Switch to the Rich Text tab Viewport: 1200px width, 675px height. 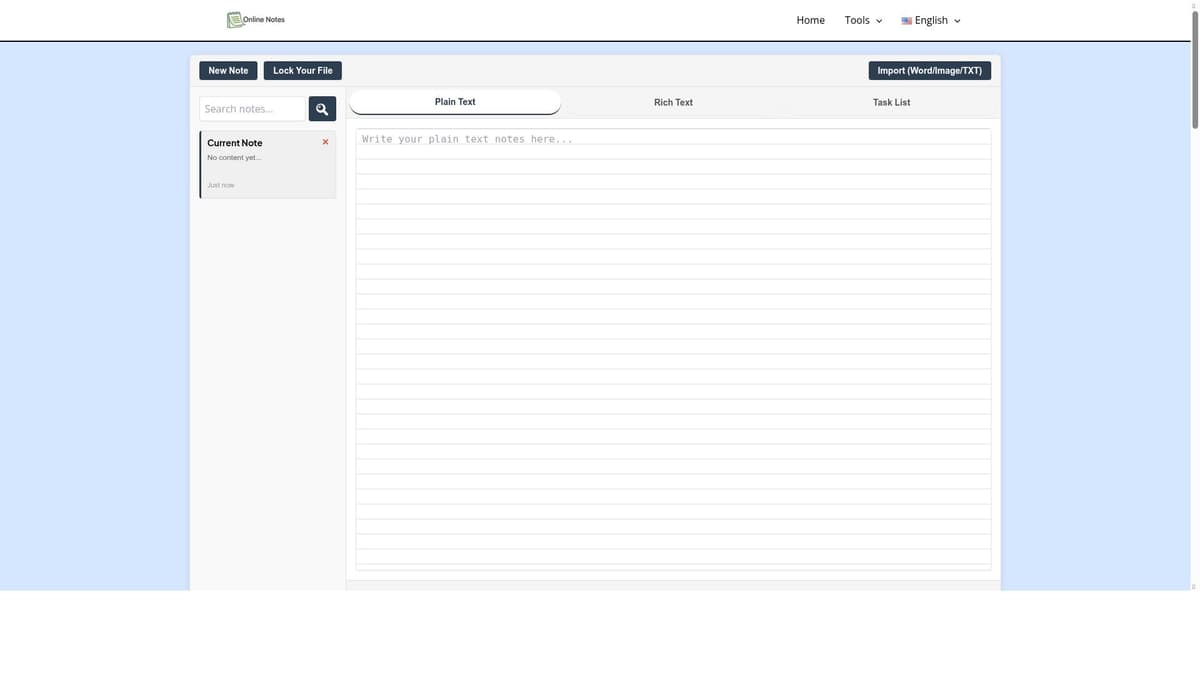coord(673,100)
